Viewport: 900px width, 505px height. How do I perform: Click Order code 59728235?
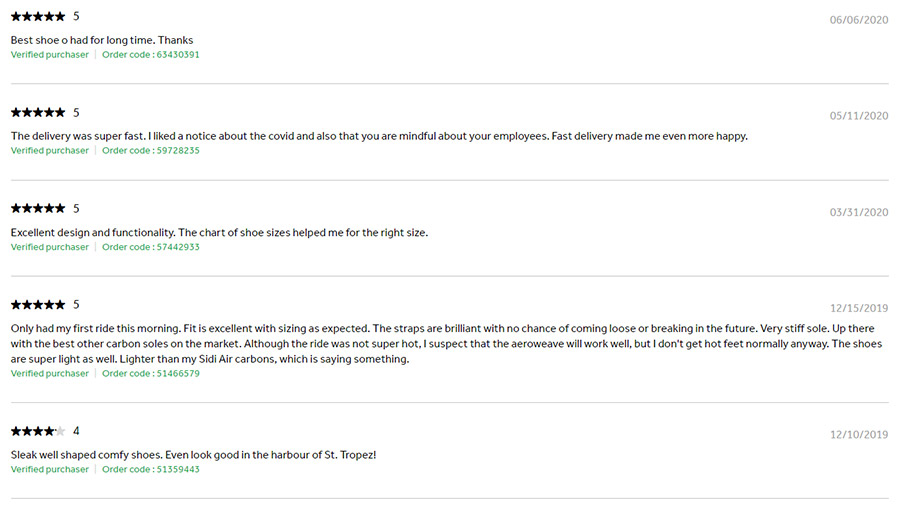click(x=151, y=150)
